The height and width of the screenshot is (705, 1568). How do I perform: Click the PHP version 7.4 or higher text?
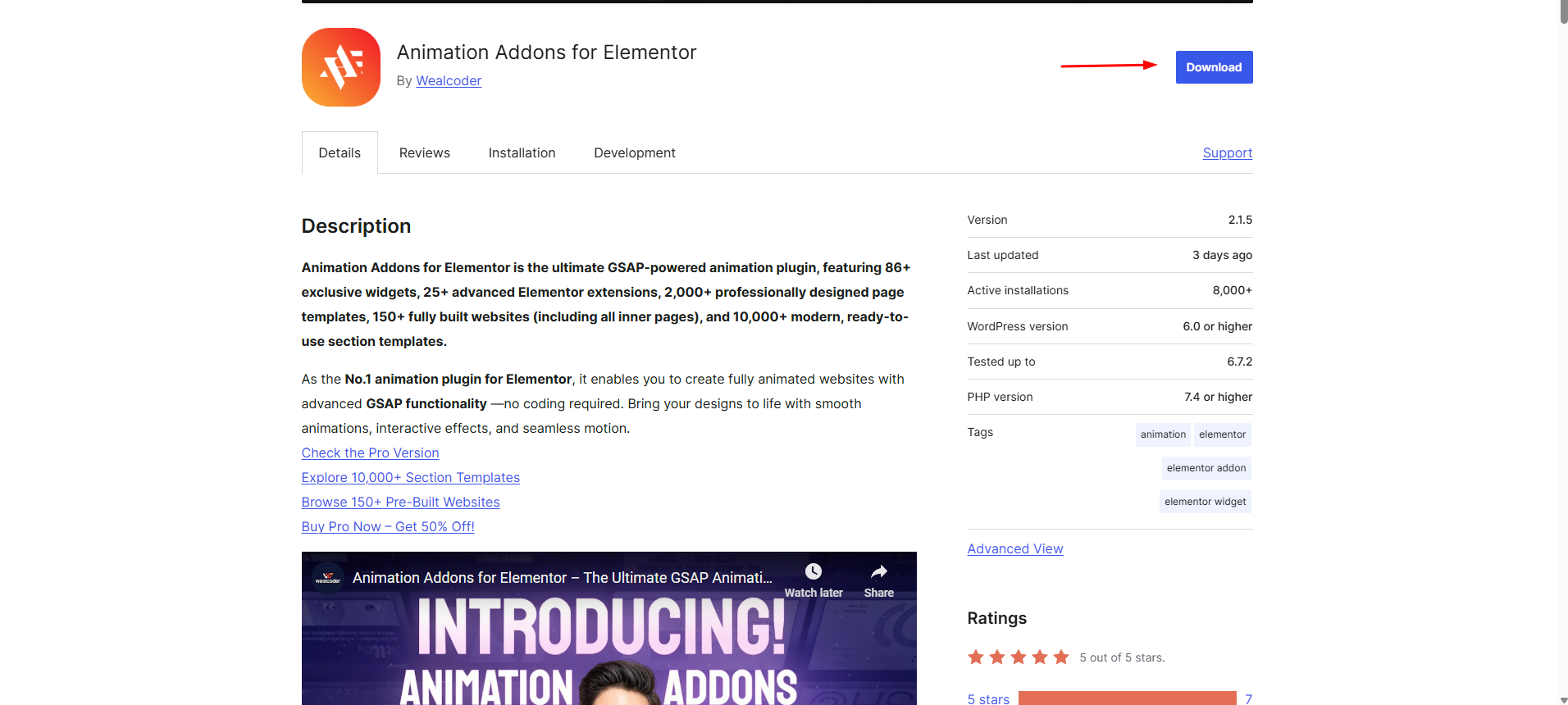point(1218,397)
